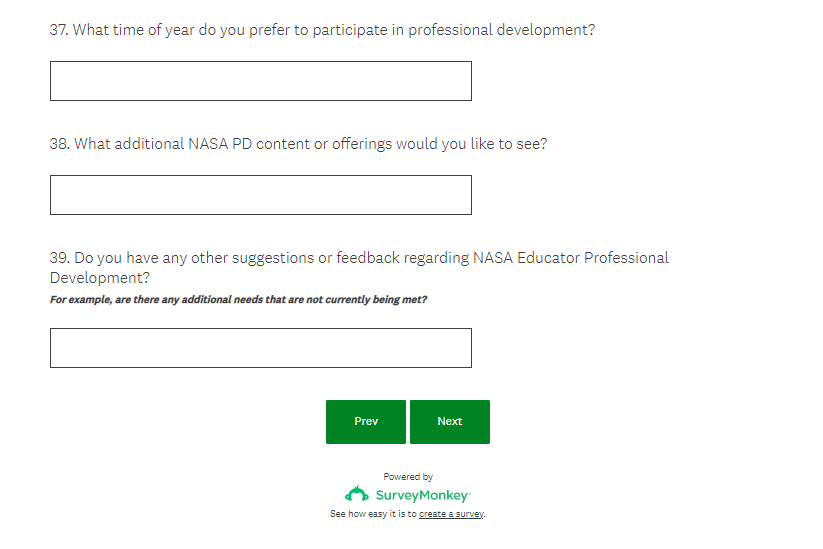This screenshot has height=549, width=823.
Task: Click question 37 text about time of year
Action: point(322,30)
